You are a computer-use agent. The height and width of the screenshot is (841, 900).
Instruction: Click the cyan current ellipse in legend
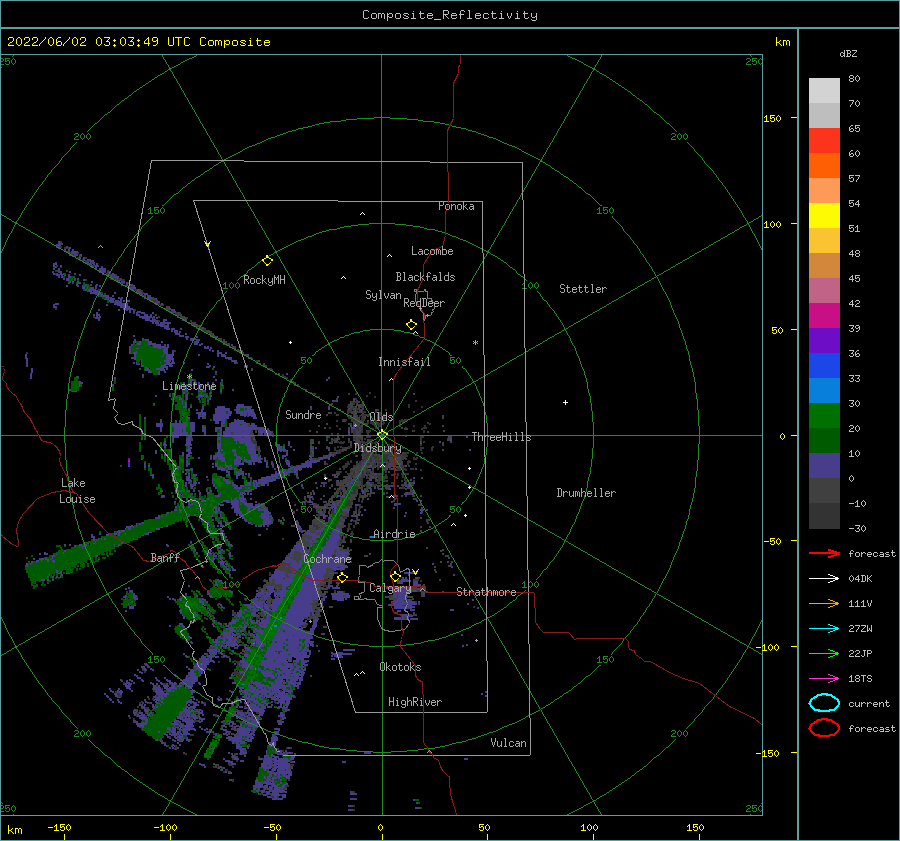pyautogui.click(x=824, y=703)
